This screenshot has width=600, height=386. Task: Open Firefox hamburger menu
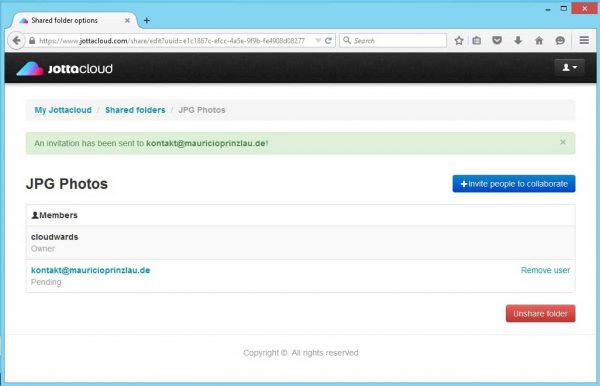(x=584, y=40)
